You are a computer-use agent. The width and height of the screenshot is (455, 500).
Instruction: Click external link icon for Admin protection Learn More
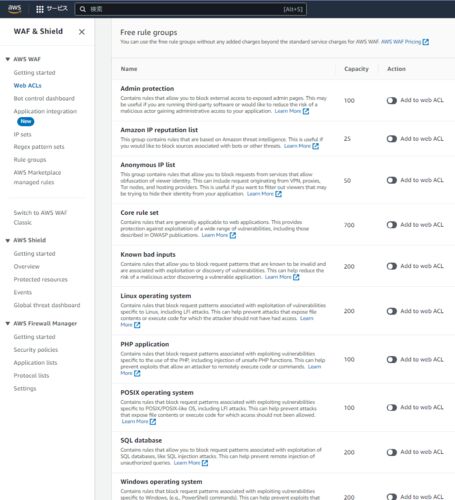[306, 111]
